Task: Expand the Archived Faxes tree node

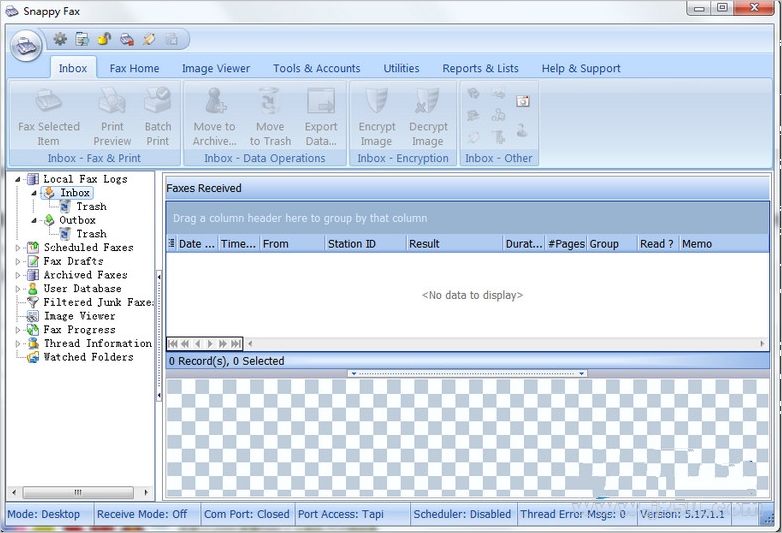Action: tap(18, 275)
